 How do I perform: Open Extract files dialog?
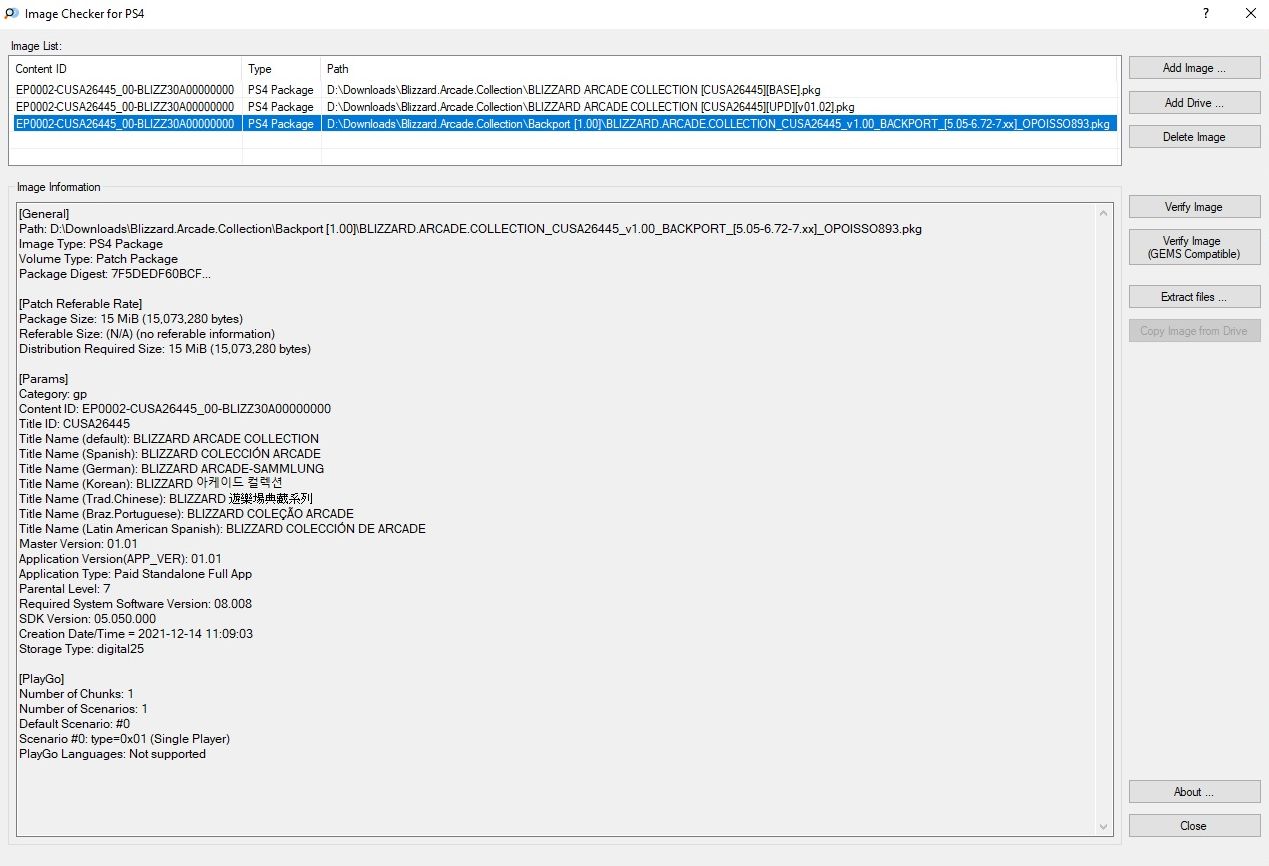coord(1194,297)
